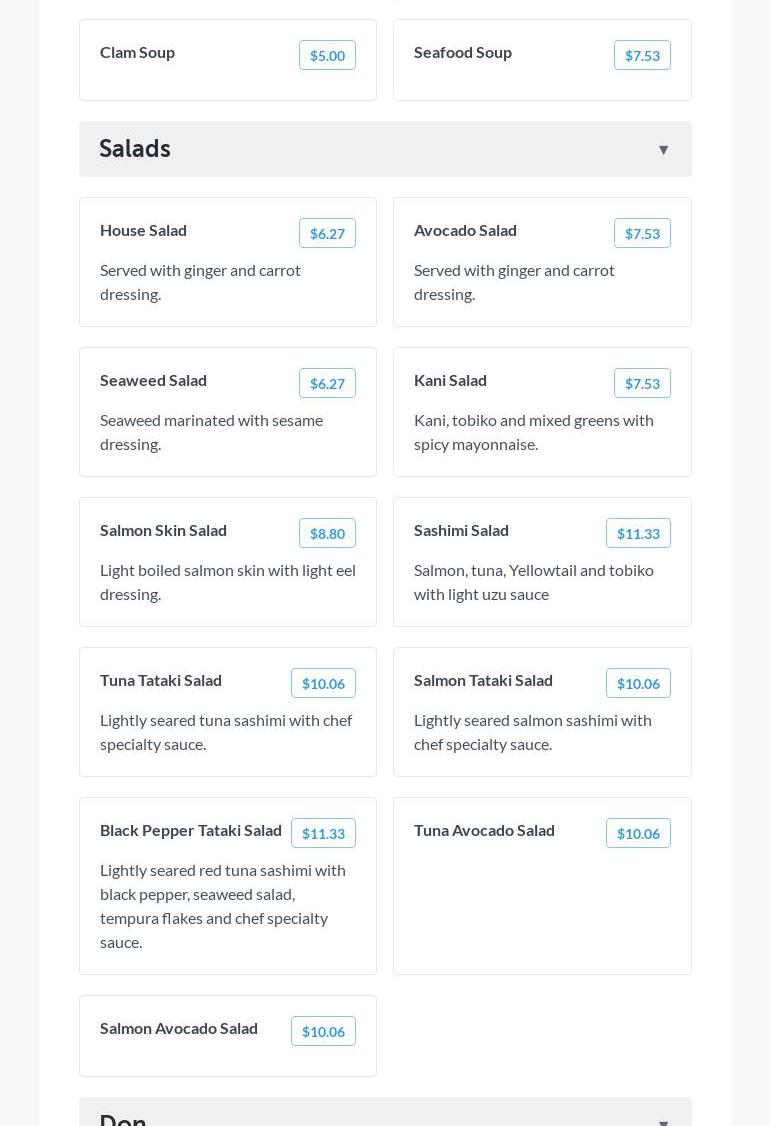The image size is (770, 1126).
Task: Click Seafood Soup $7.53 price button
Action: coord(642,56)
